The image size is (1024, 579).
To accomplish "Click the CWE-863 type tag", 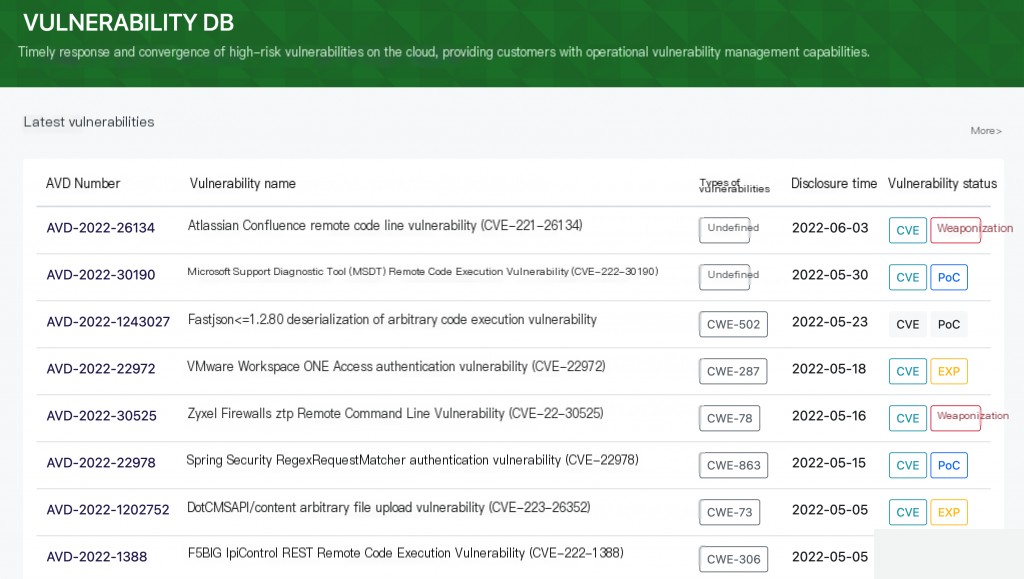I will click(x=733, y=465).
